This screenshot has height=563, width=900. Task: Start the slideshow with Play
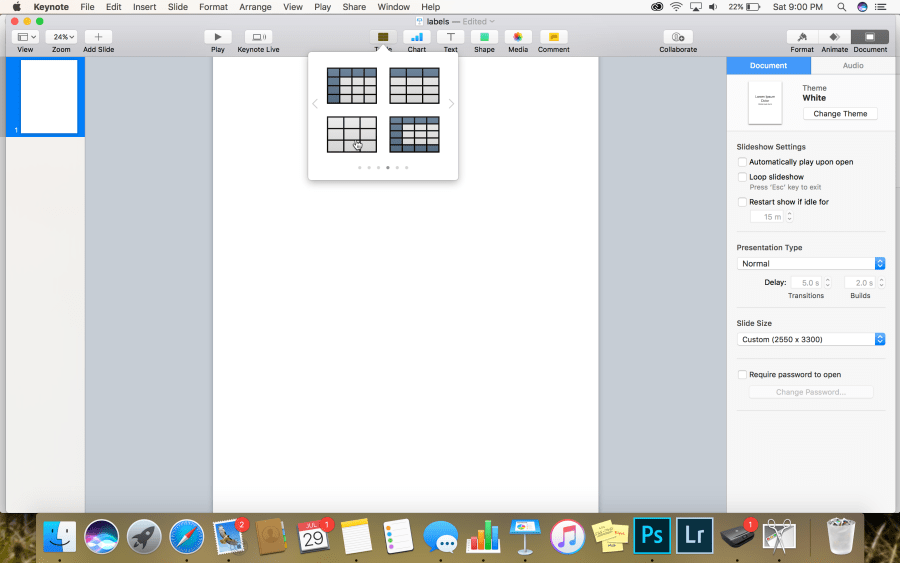pyautogui.click(x=218, y=37)
